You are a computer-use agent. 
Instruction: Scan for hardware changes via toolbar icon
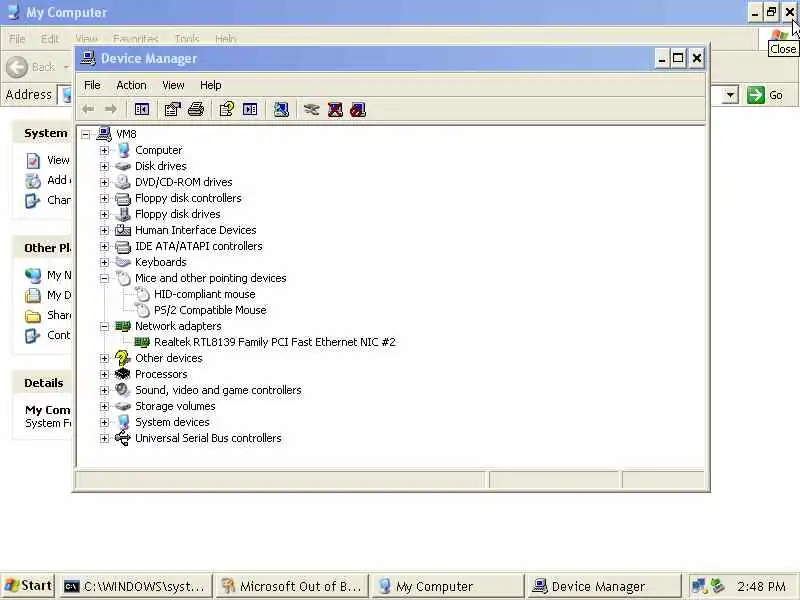[281, 109]
